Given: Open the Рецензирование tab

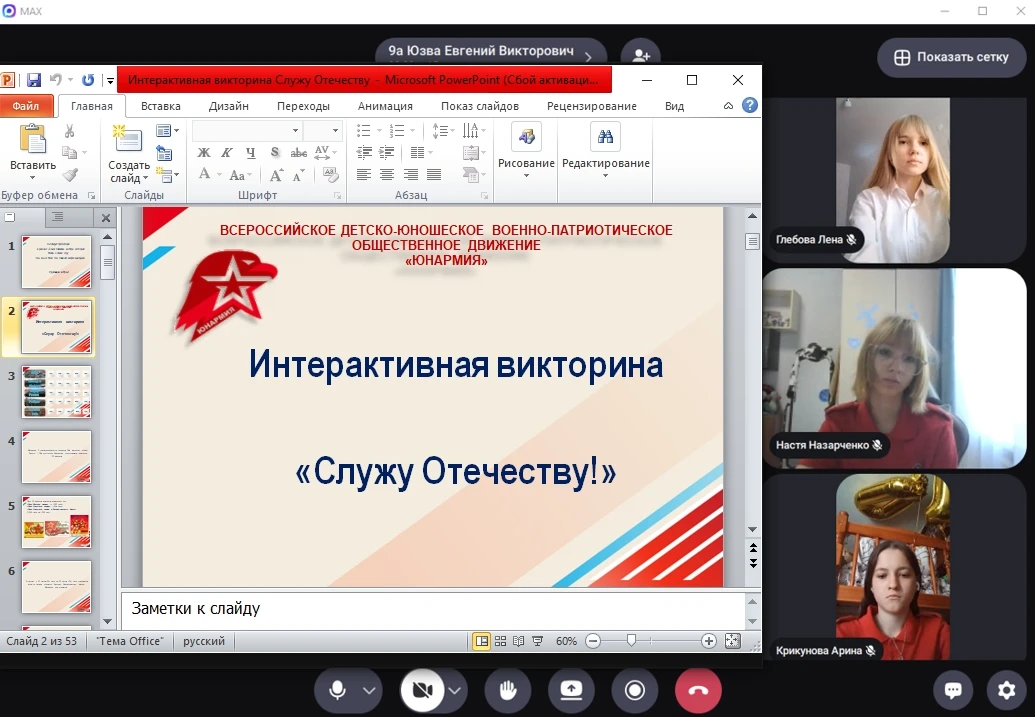Looking at the screenshot, I should (x=591, y=106).
